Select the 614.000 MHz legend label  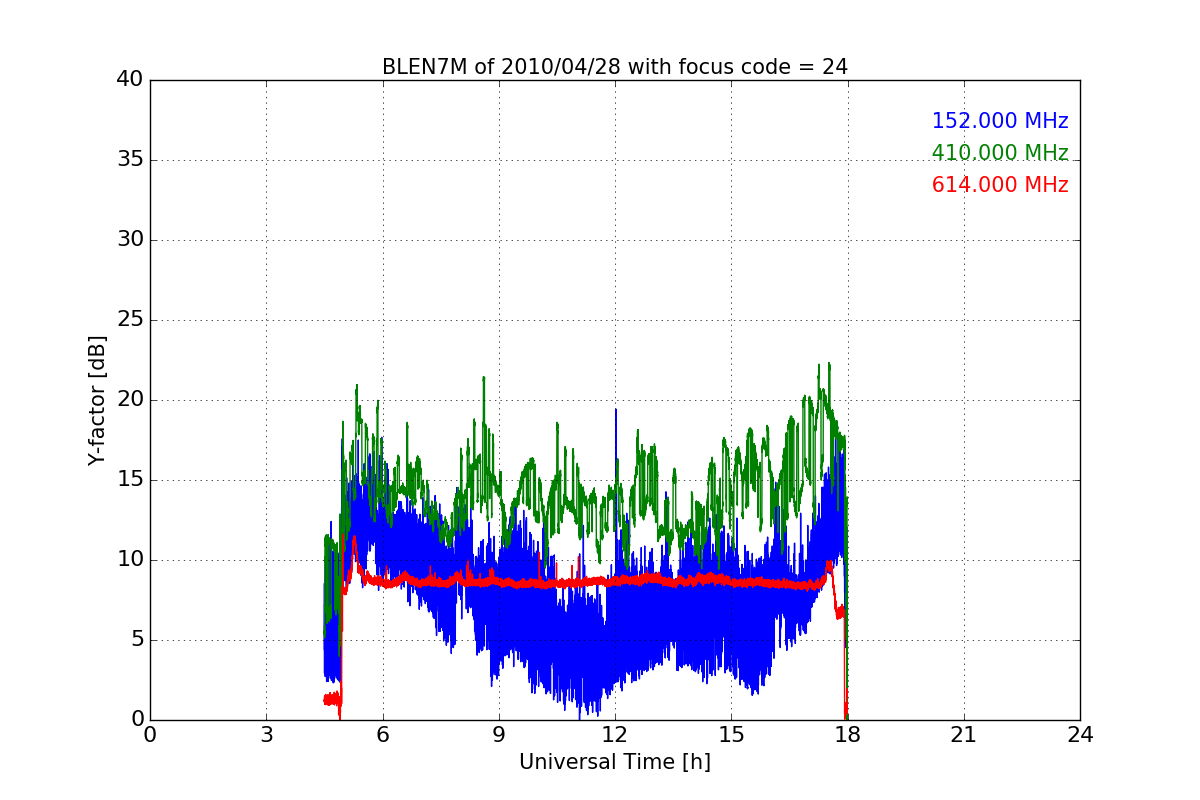click(x=1000, y=185)
